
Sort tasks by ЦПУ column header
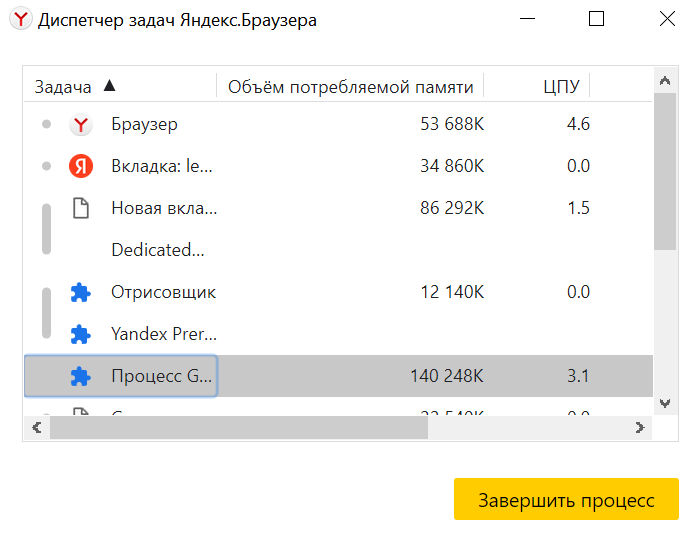[561, 87]
